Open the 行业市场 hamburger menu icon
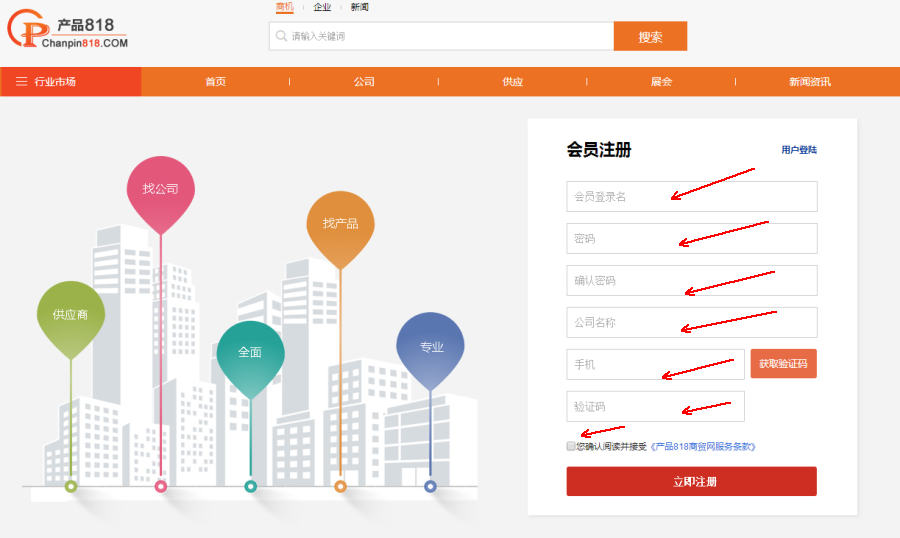The image size is (900, 538). [21, 82]
